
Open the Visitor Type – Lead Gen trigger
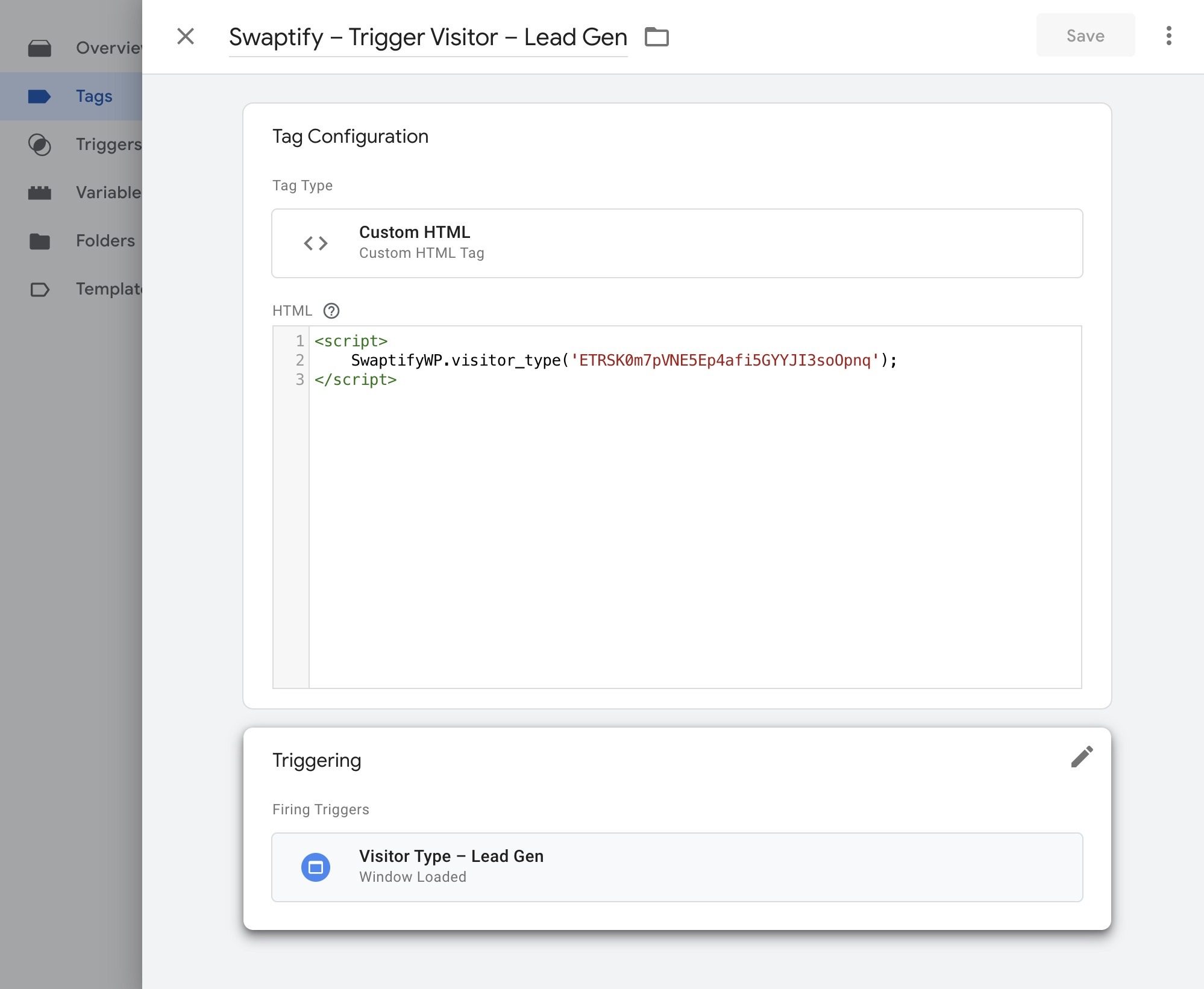pyautogui.click(x=676, y=867)
